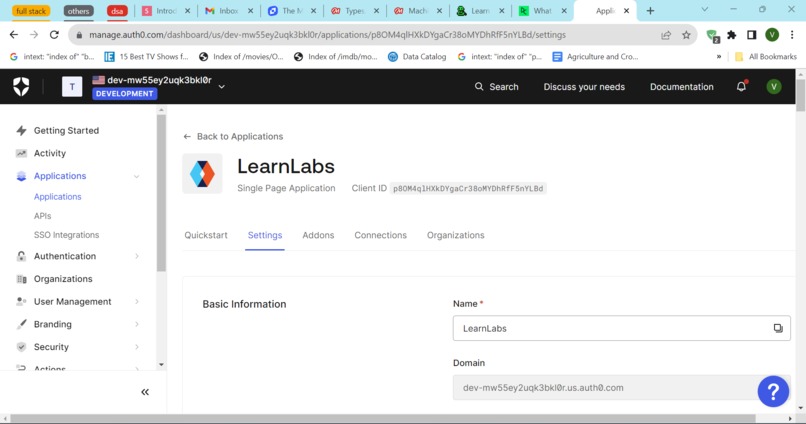Click the Organizations building icon
806x424 pixels.
(21, 279)
